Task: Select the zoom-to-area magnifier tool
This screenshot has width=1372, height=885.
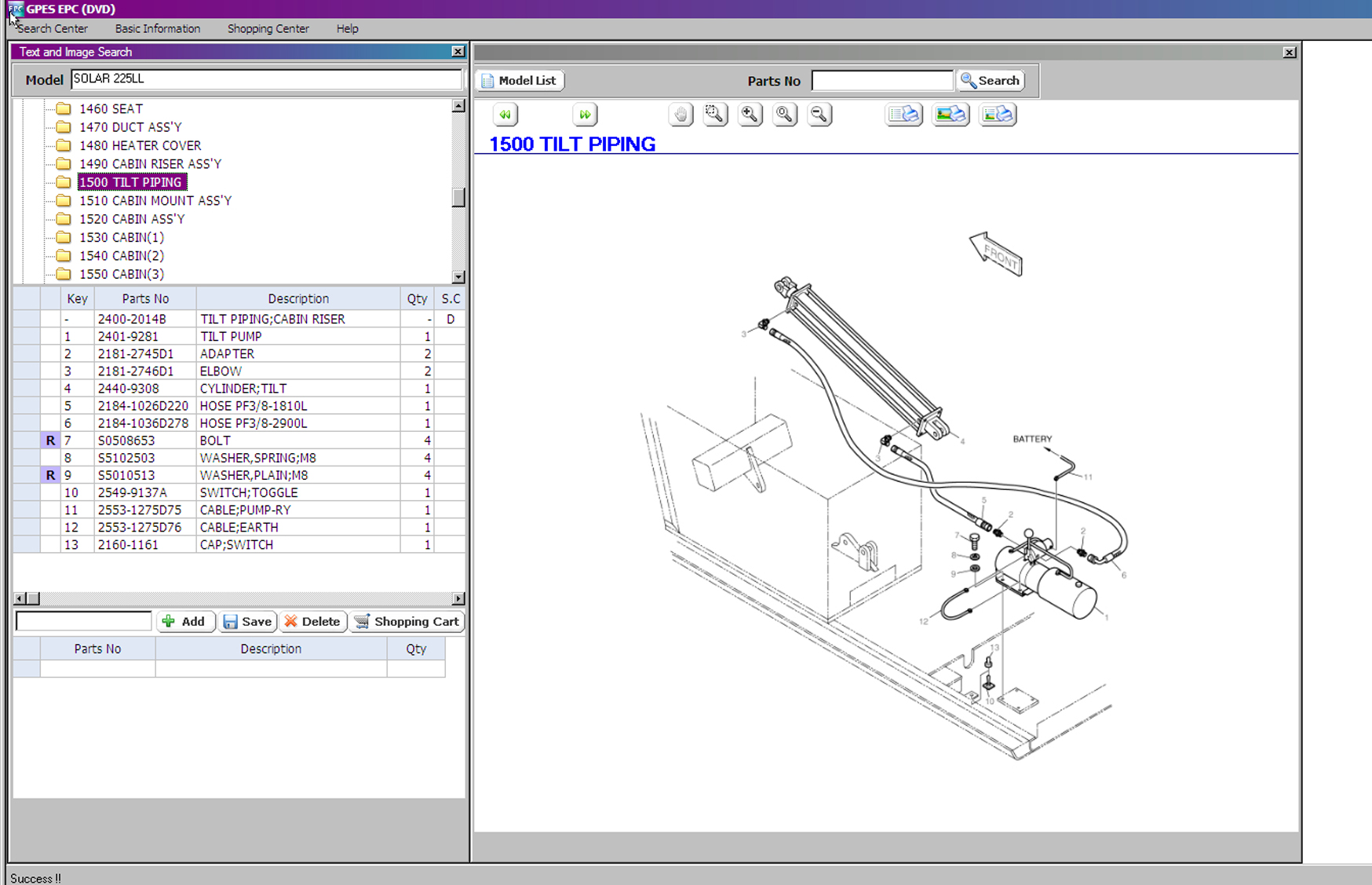Action: (715, 115)
